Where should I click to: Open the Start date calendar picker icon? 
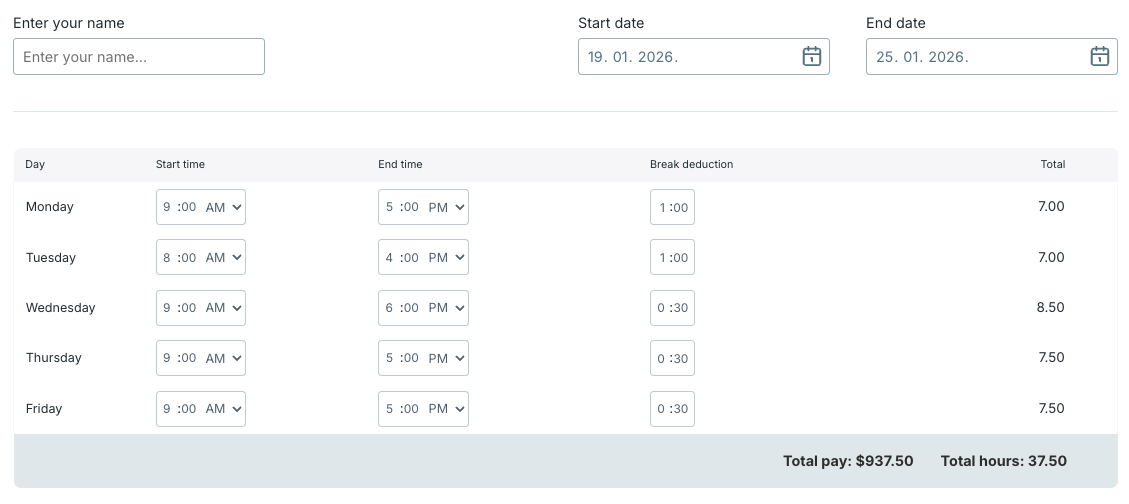(812, 57)
